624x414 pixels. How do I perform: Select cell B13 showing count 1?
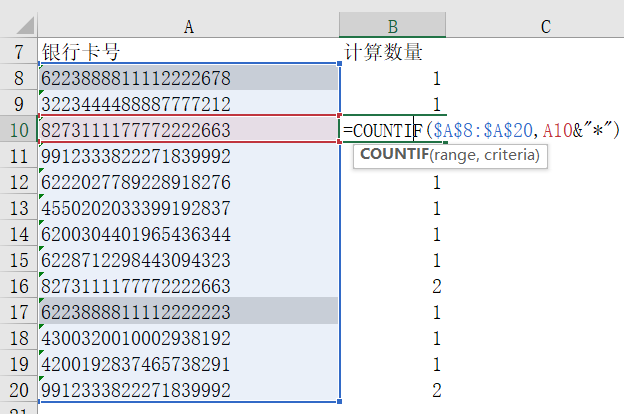[x=392, y=207]
